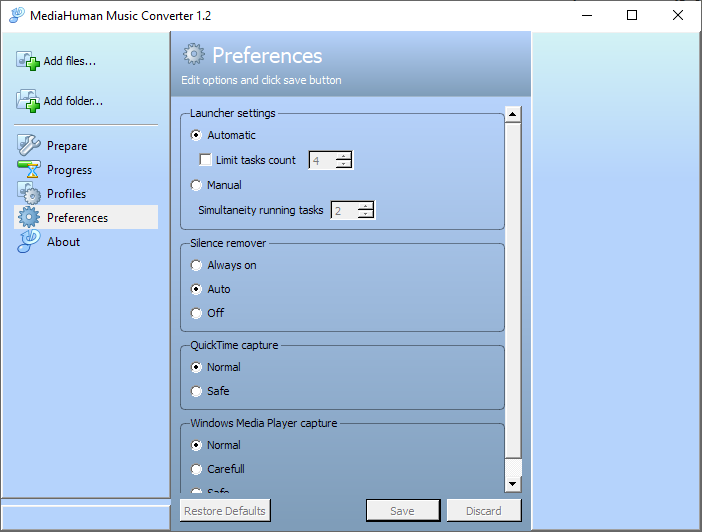Decrease Simultaneity running tasks value
Image resolution: width=702 pixels, height=532 pixels.
(x=365, y=214)
